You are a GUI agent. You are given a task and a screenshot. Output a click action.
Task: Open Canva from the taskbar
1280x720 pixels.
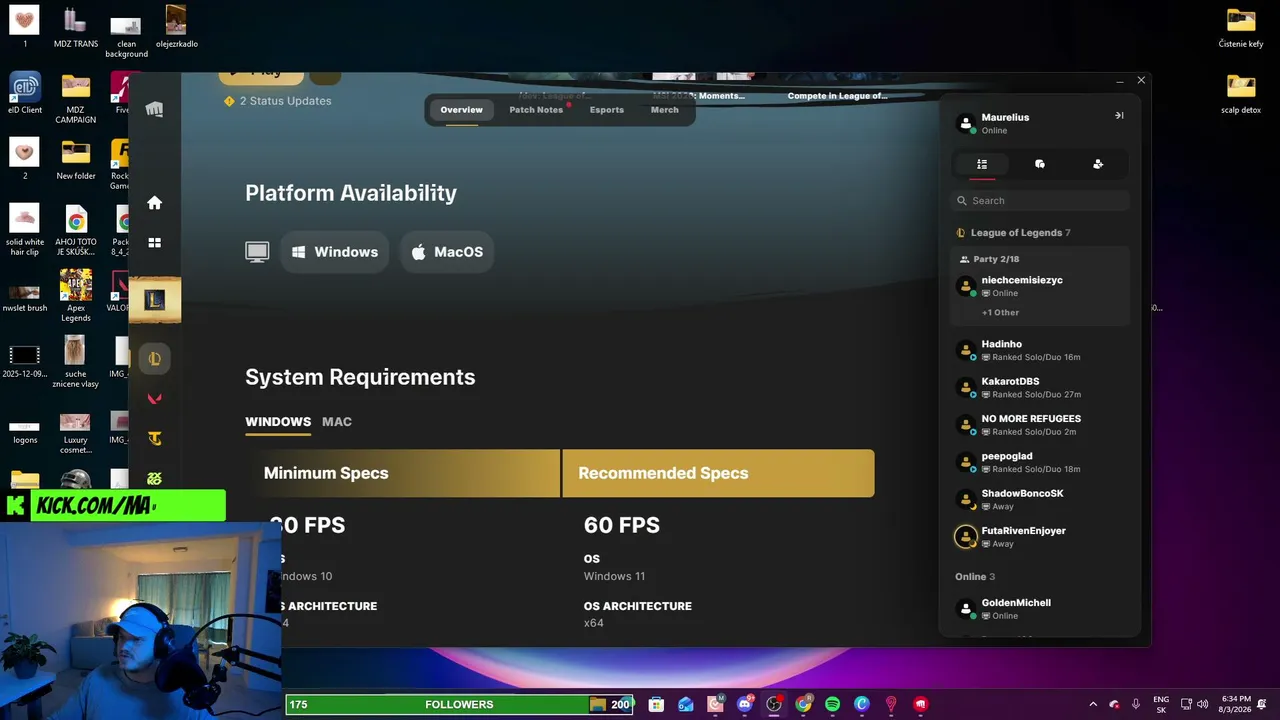[x=862, y=704]
